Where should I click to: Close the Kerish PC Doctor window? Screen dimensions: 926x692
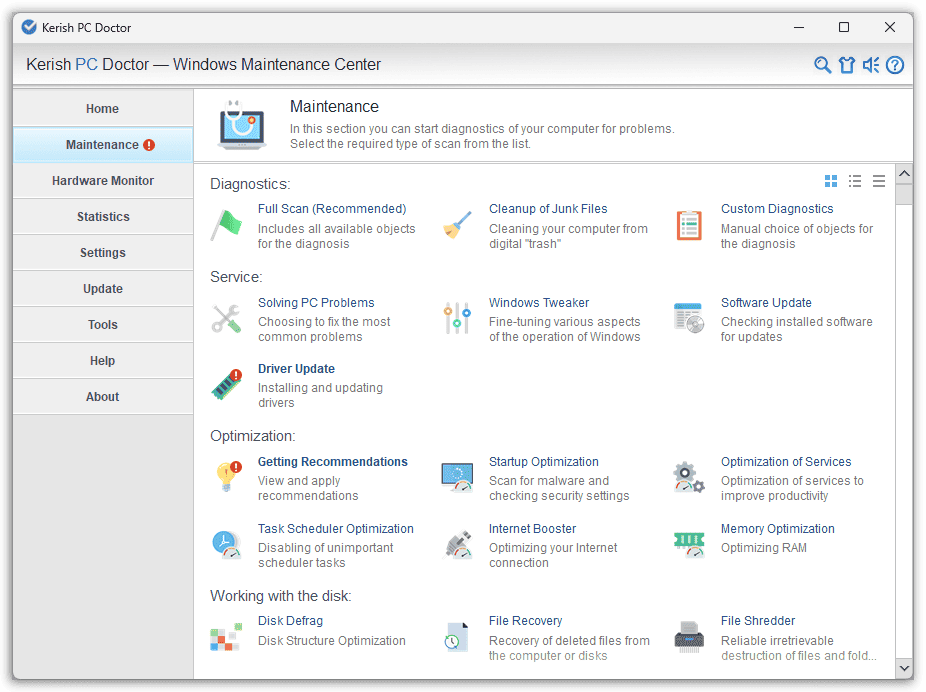pos(889,27)
